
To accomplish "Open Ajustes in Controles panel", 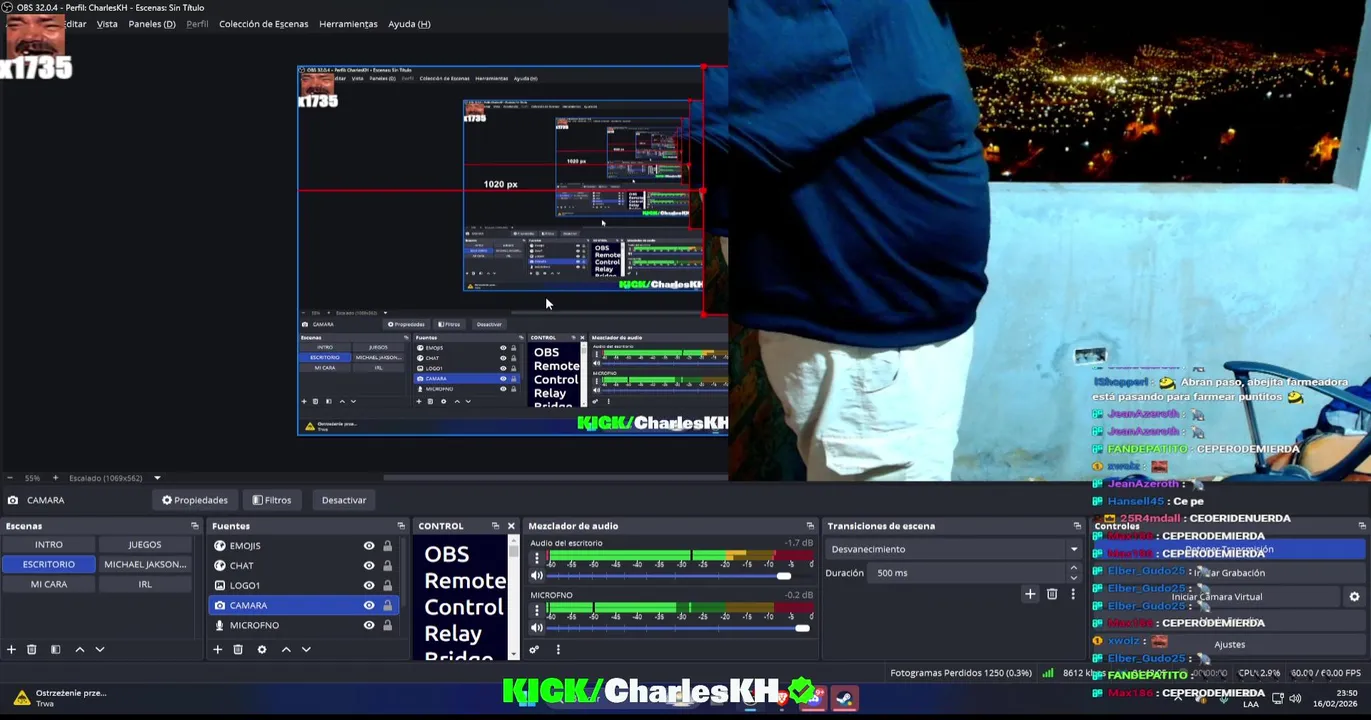I will tap(1229, 645).
